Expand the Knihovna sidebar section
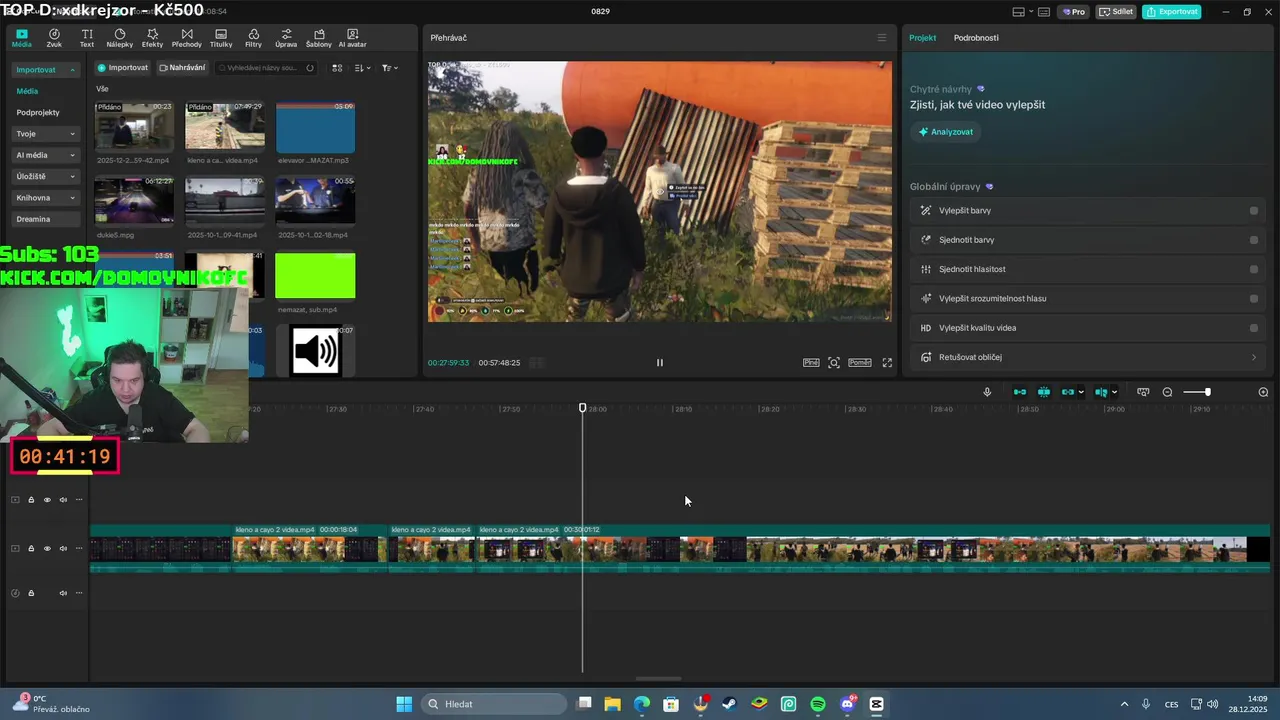The width and height of the screenshot is (1280, 720). click(x=72, y=198)
